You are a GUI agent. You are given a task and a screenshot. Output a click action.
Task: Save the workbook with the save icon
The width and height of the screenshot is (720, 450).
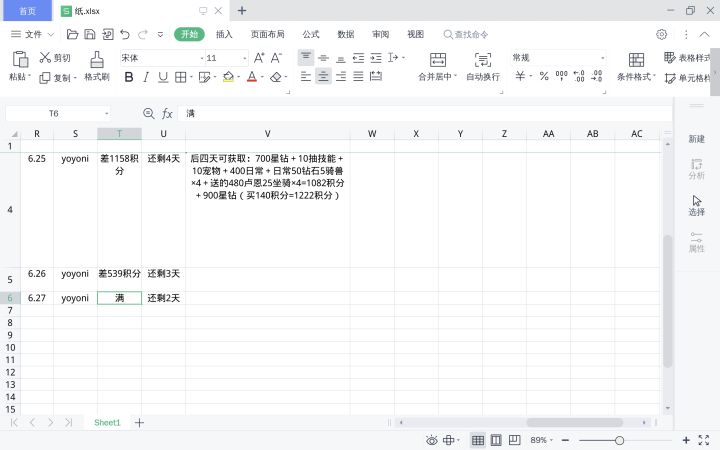90,34
